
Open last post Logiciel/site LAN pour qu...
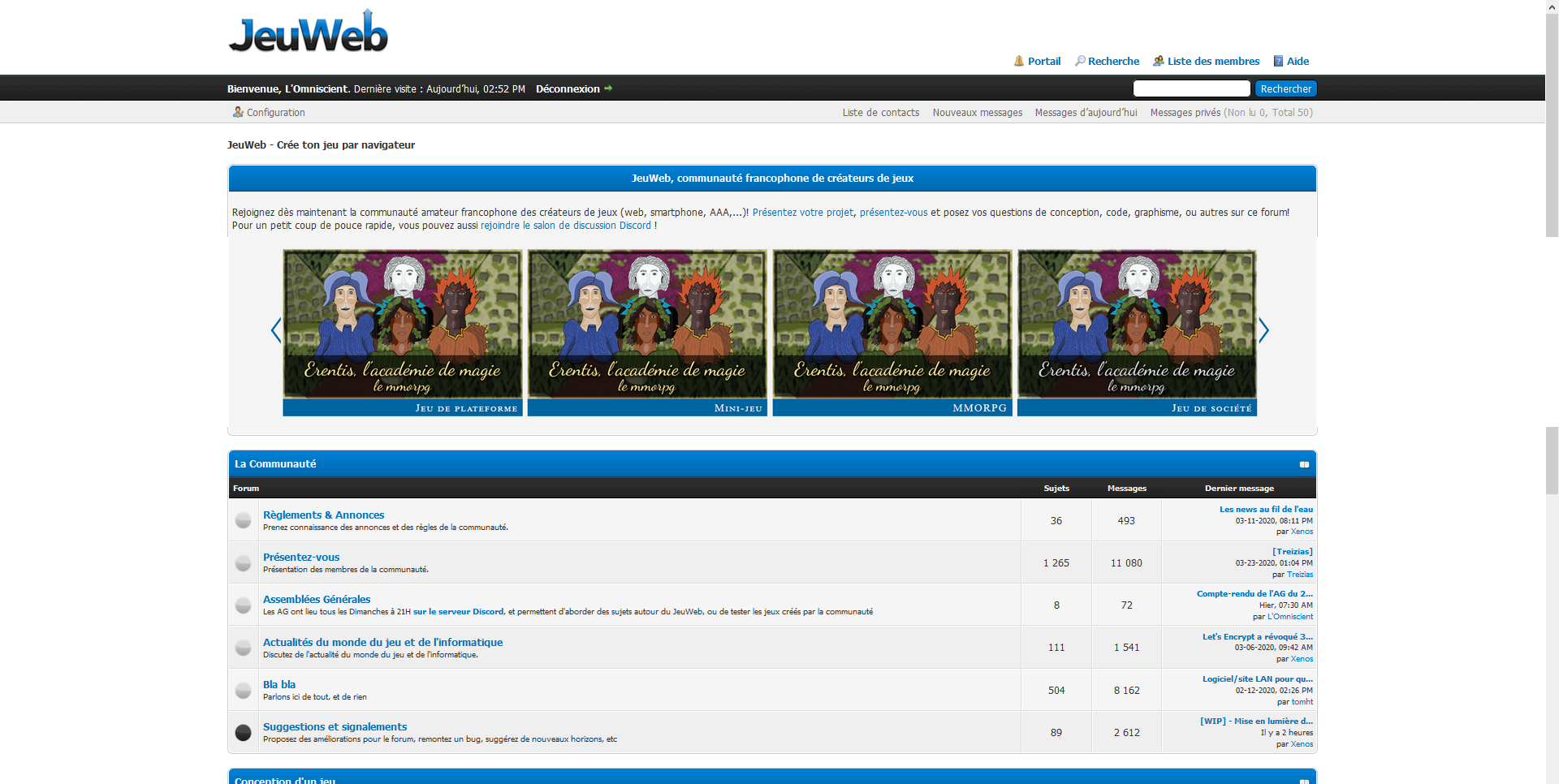click(1257, 679)
